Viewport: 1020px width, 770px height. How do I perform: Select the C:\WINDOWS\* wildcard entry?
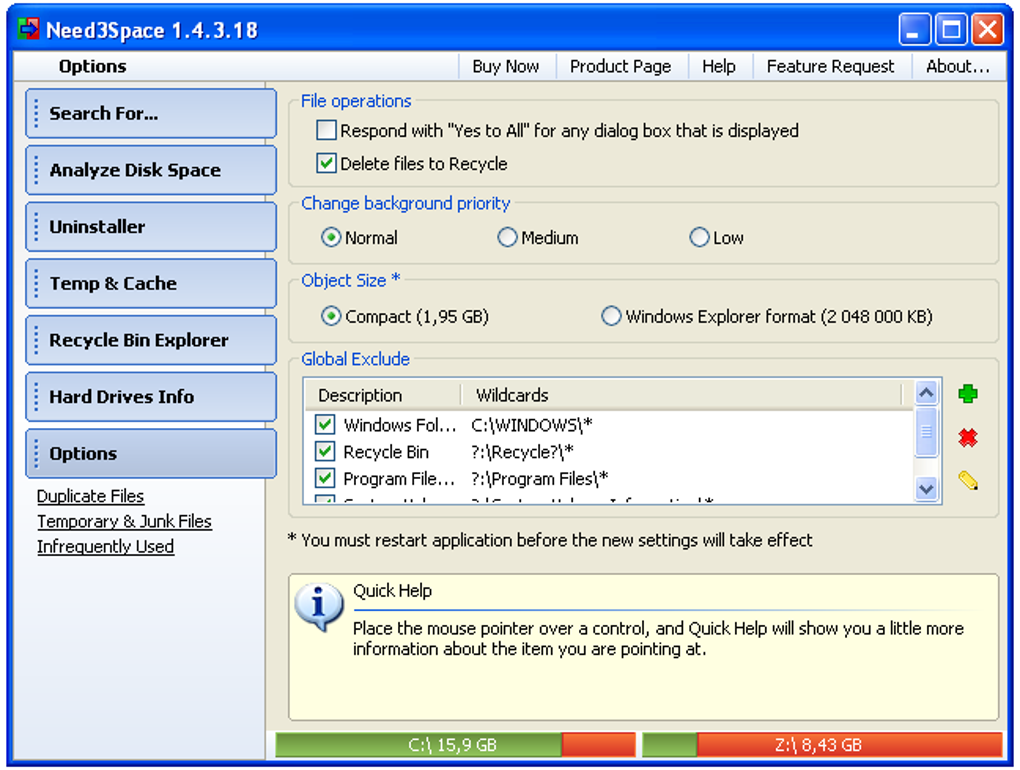tap(531, 425)
